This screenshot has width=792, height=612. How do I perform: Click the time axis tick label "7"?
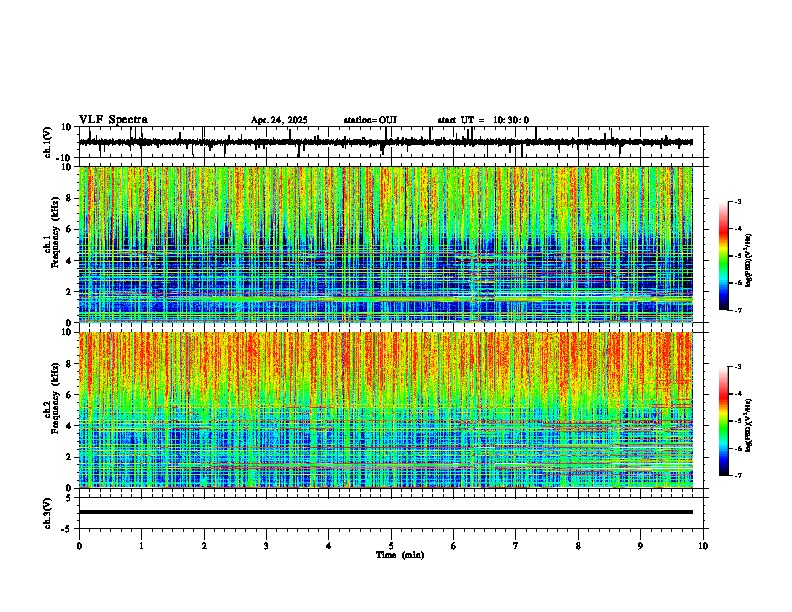tap(516, 546)
